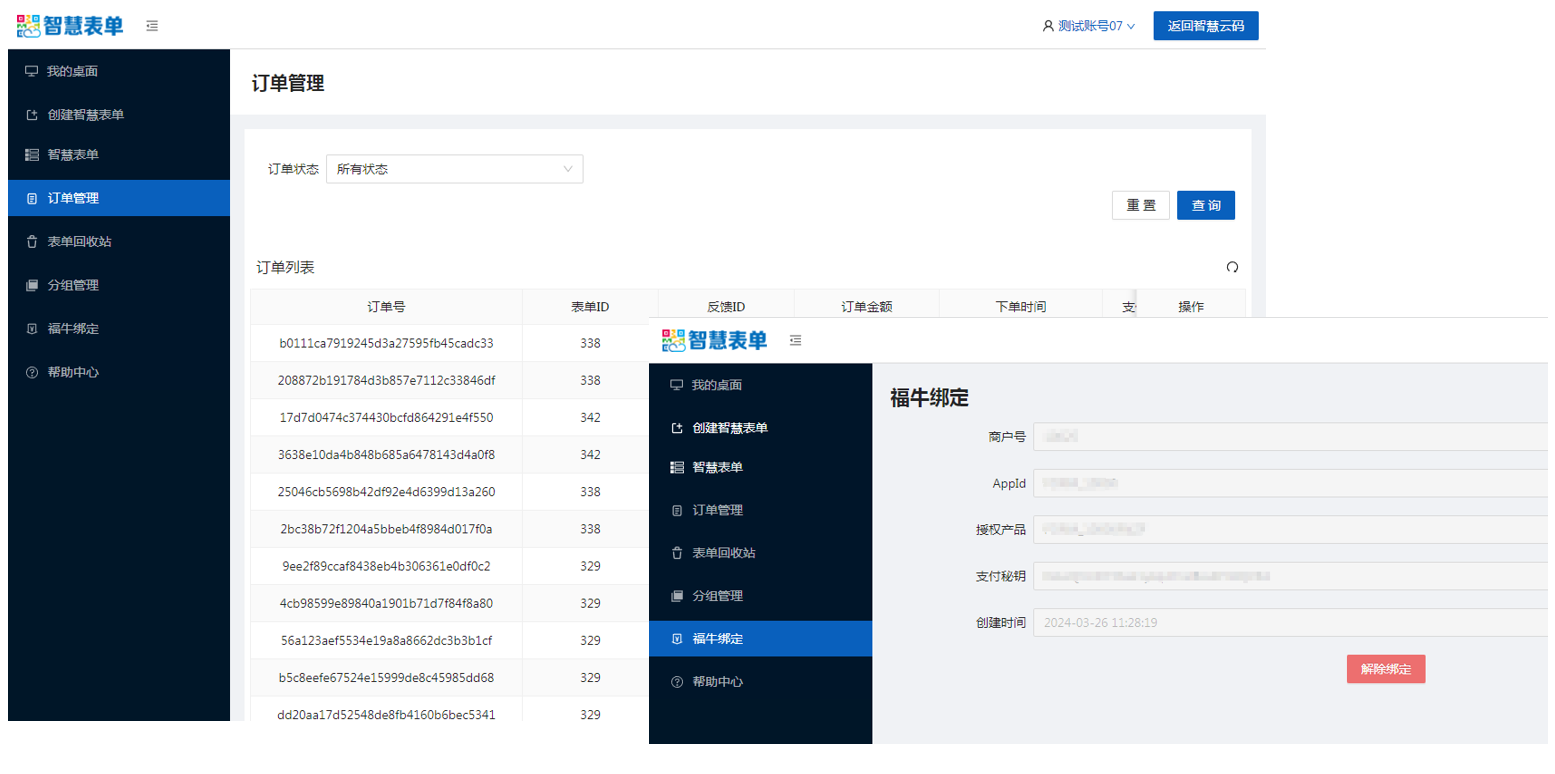Click the 返回智慧云码 button

pyautogui.click(x=1205, y=26)
